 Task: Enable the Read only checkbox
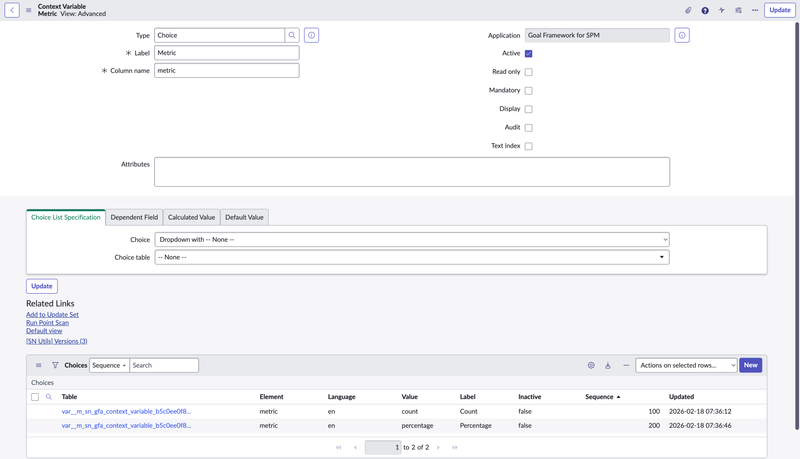click(528, 72)
